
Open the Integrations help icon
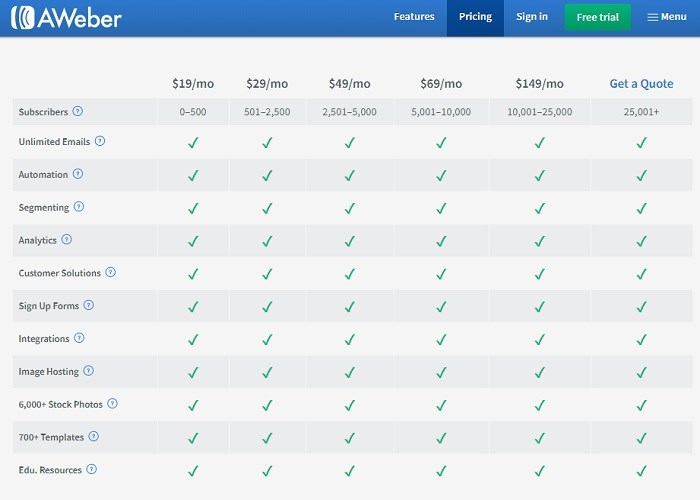tap(79, 338)
